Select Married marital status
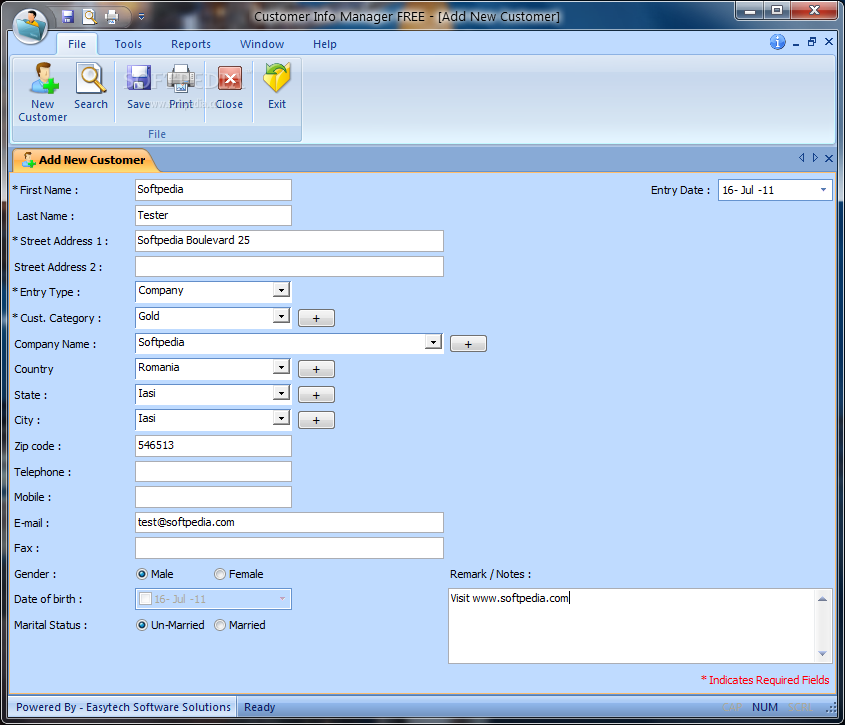Image resolution: width=845 pixels, height=725 pixels. point(219,625)
